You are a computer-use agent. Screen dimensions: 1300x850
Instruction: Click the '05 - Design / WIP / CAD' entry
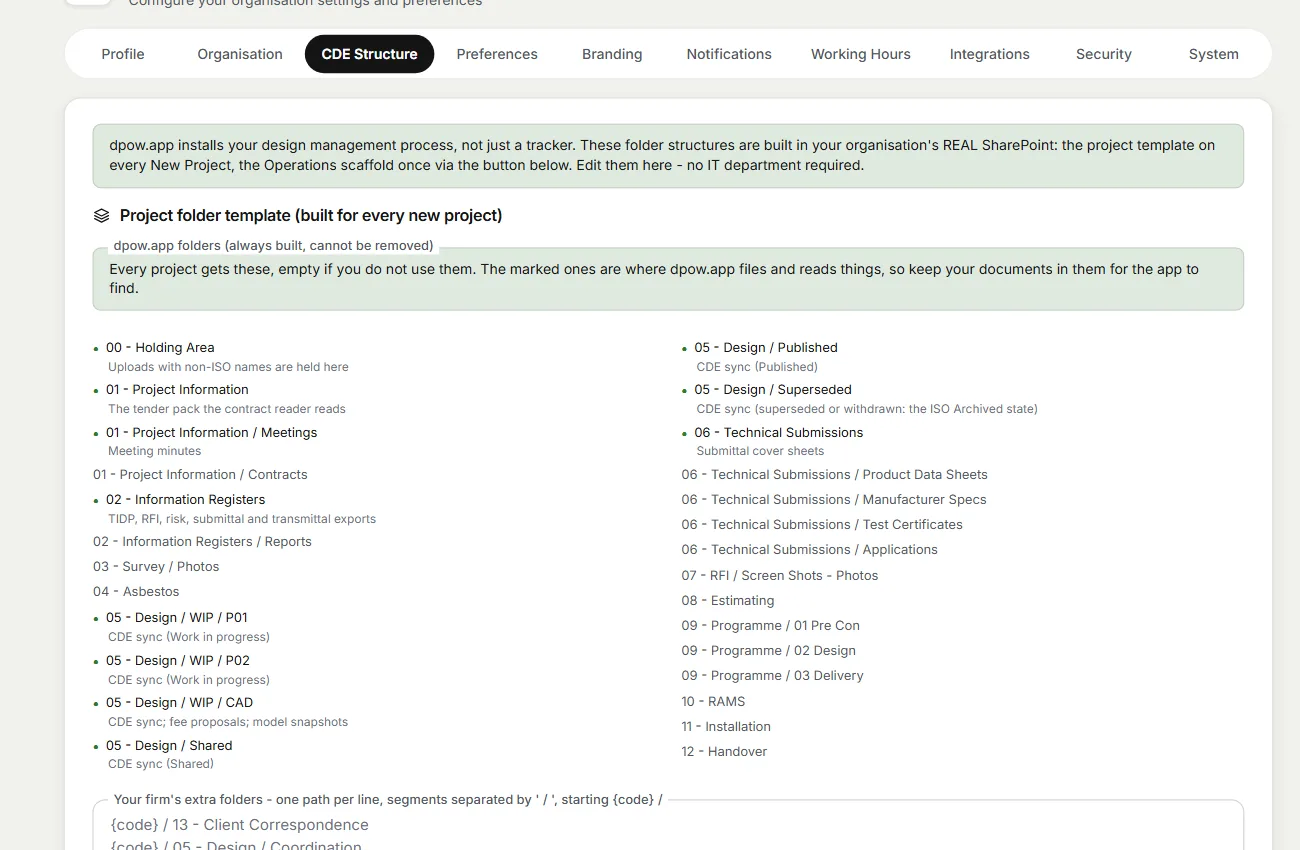180,703
